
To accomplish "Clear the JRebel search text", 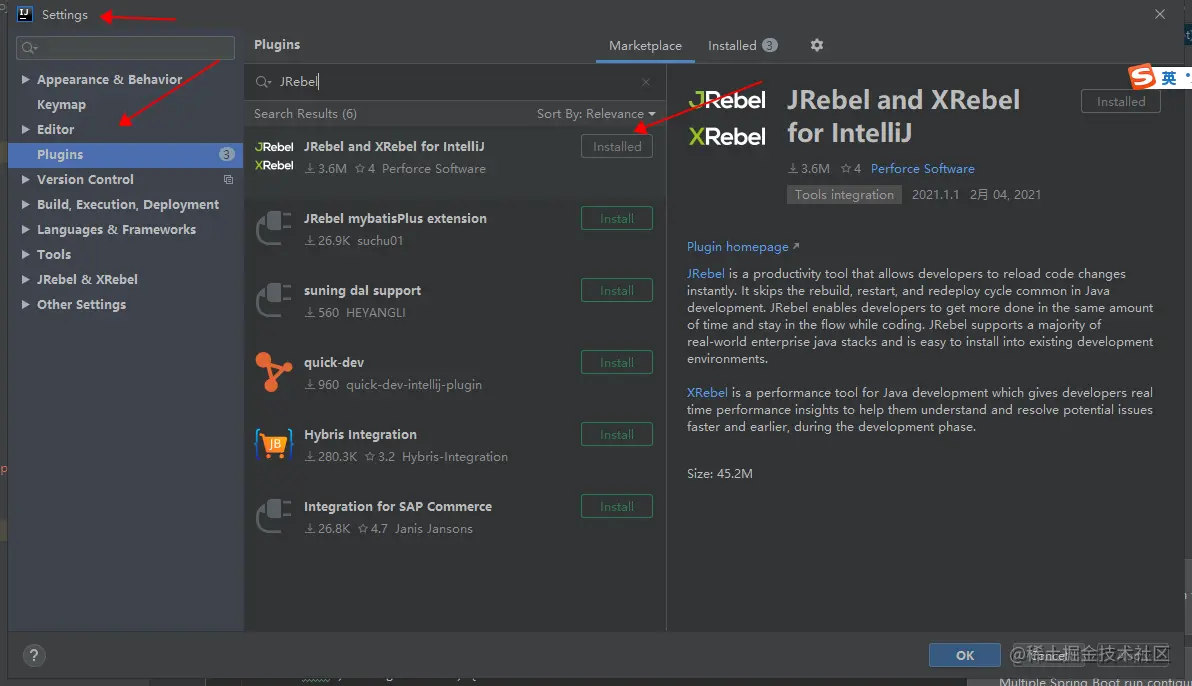I will [646, 82].
